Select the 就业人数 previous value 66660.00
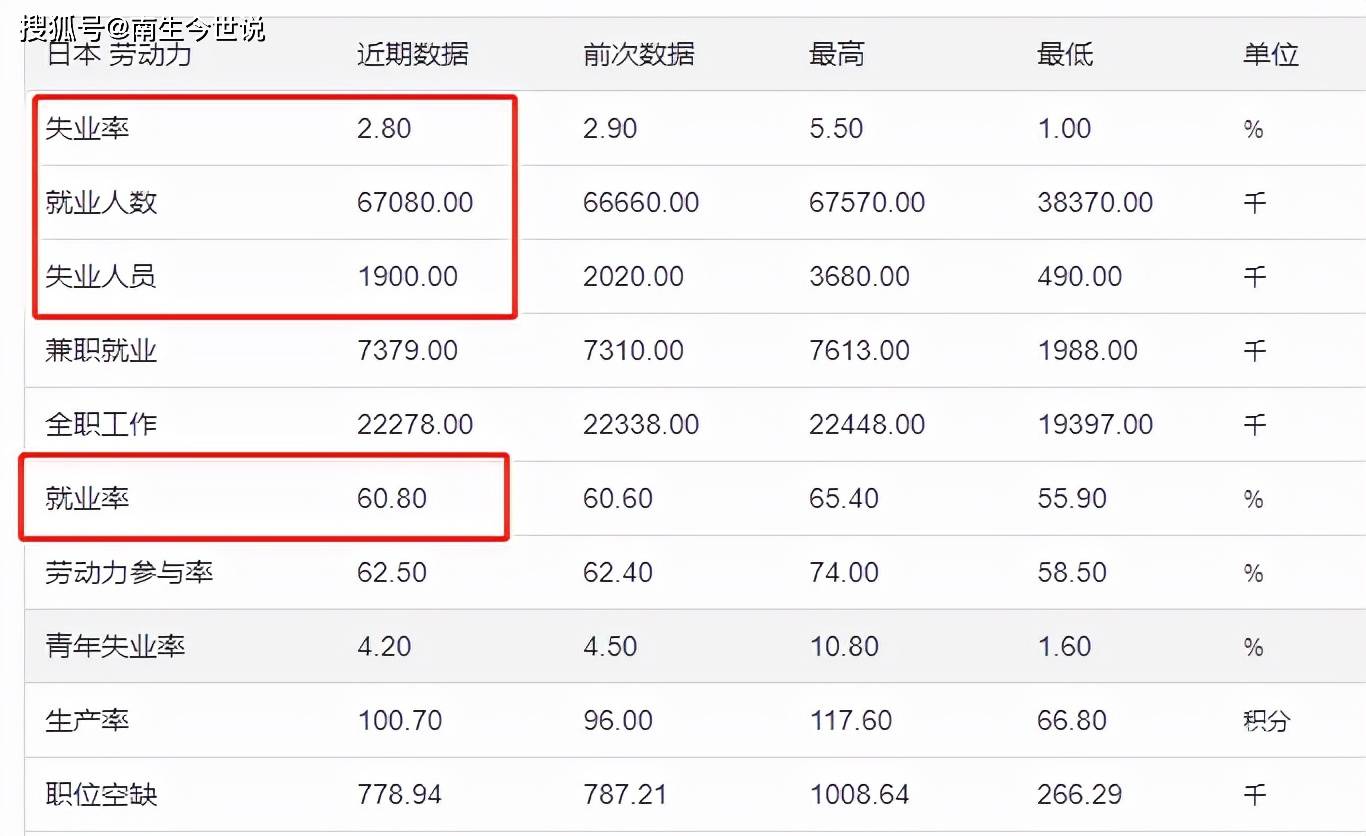 [641, 203]
